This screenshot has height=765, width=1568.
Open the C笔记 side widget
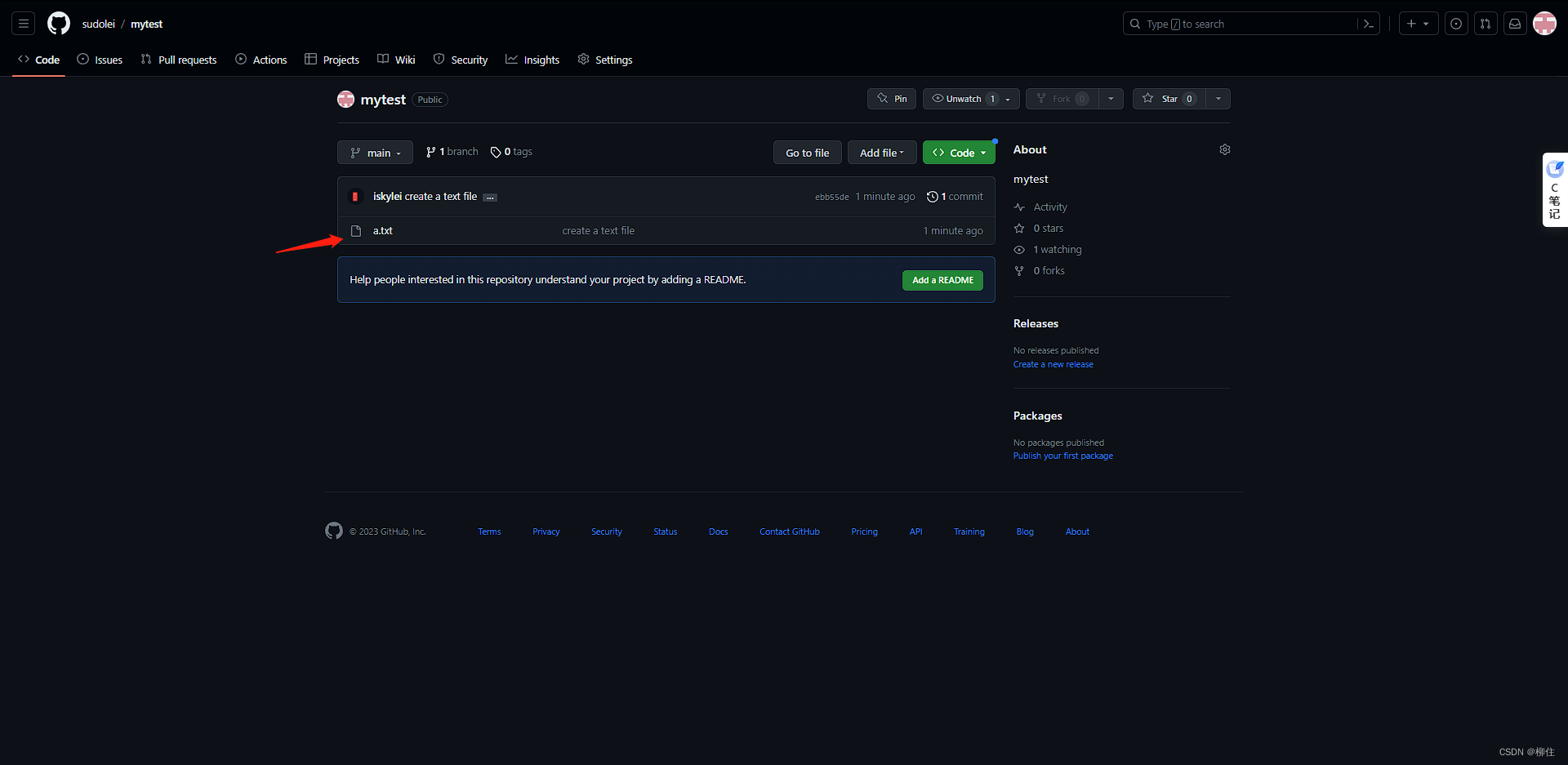coord(1555,190)
